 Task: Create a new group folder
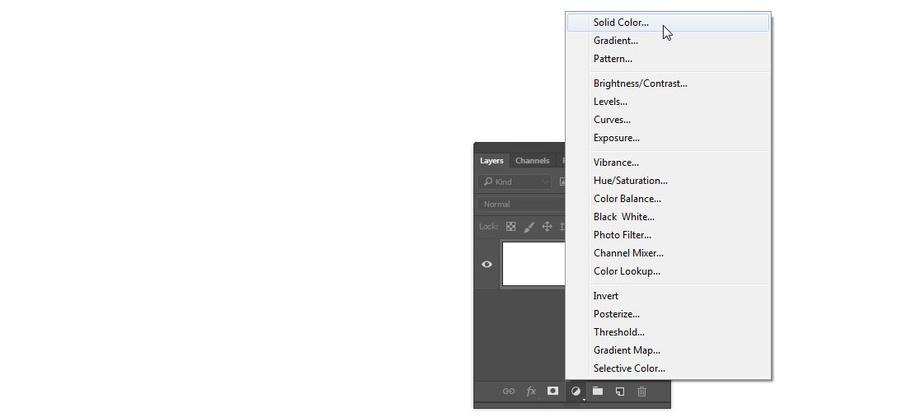point(597,391)
